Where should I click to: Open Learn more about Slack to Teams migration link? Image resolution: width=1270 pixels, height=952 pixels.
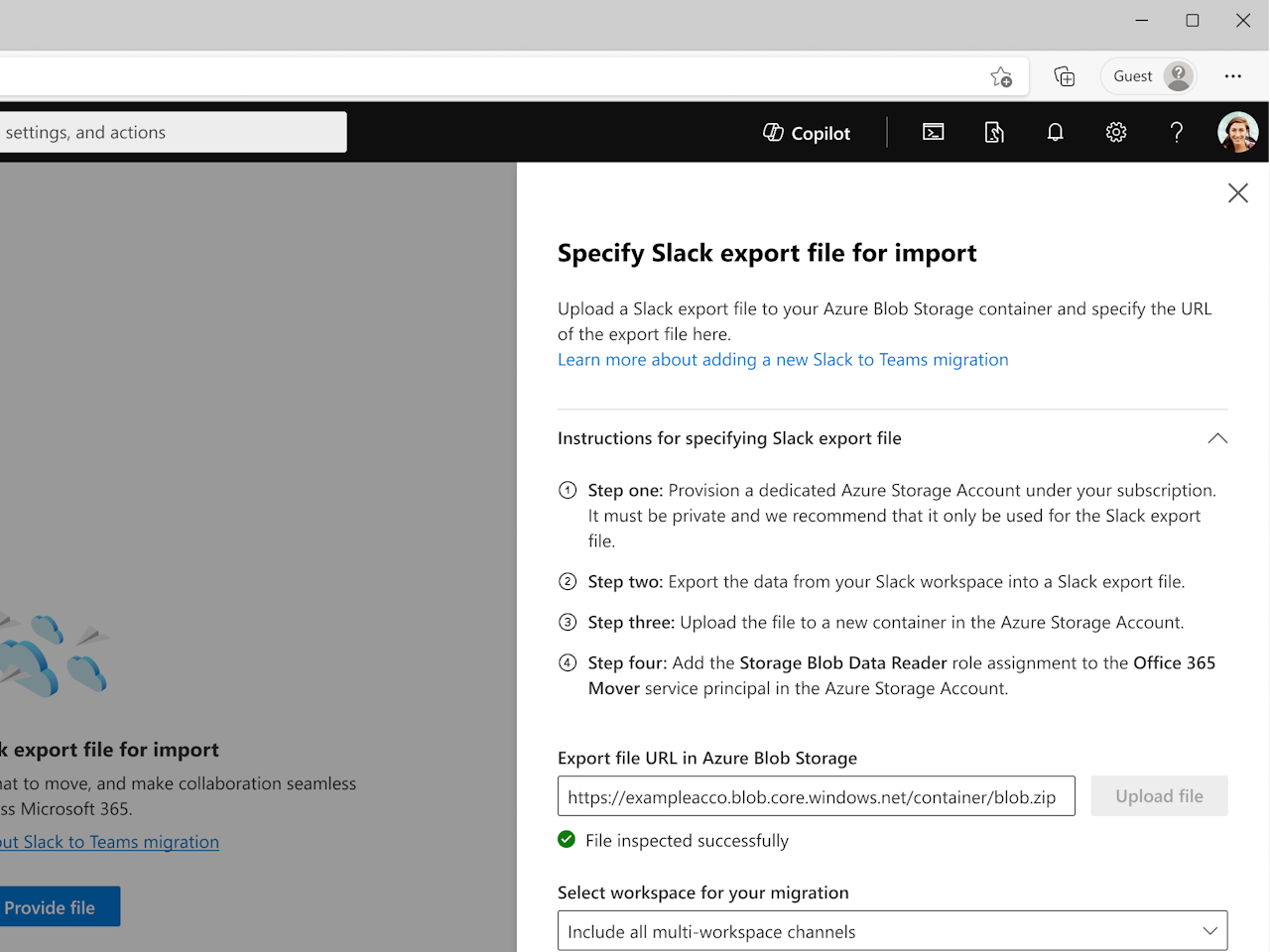point(782,360)
